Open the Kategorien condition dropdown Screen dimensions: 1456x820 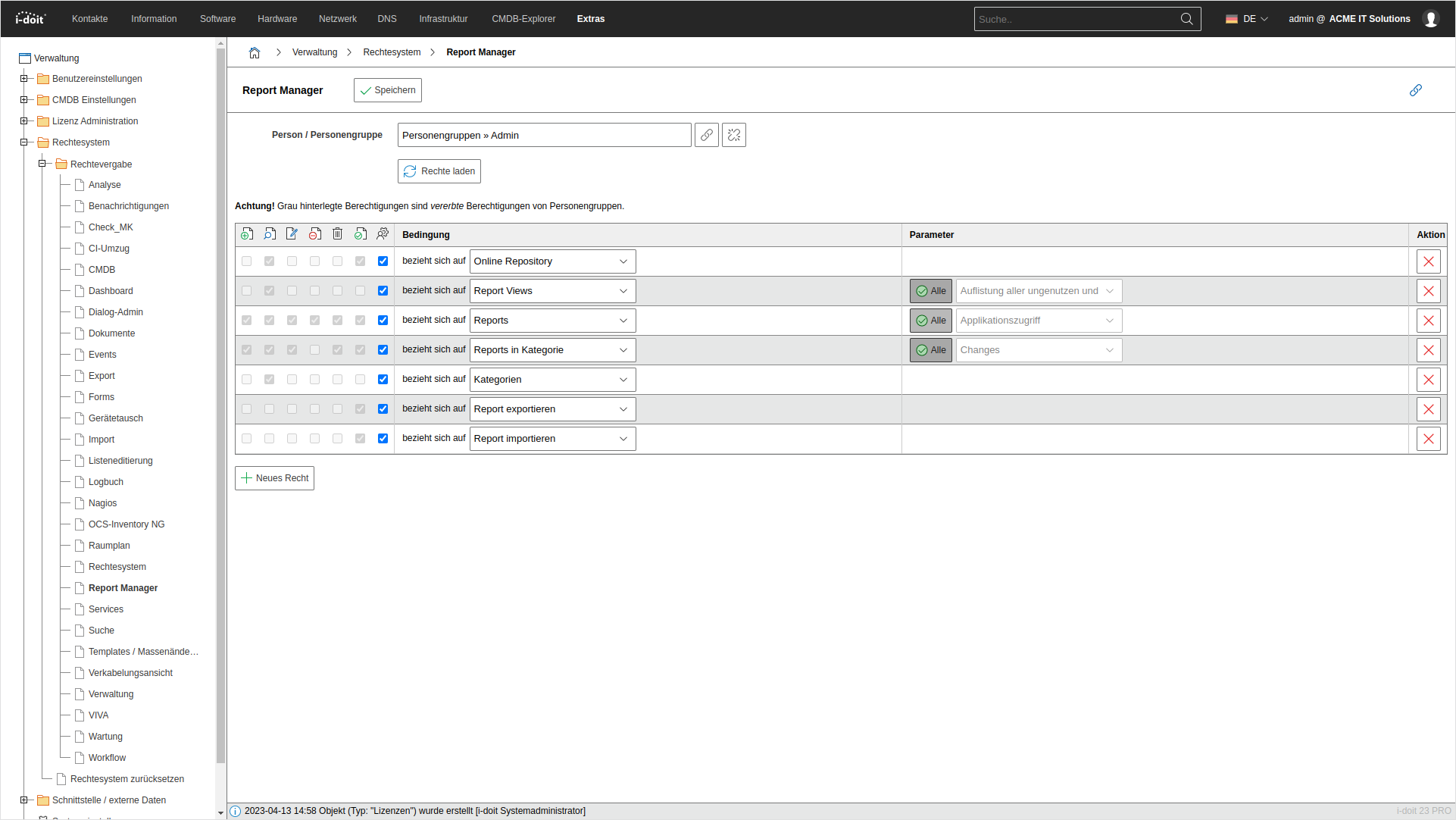click(x=552, y=380)
